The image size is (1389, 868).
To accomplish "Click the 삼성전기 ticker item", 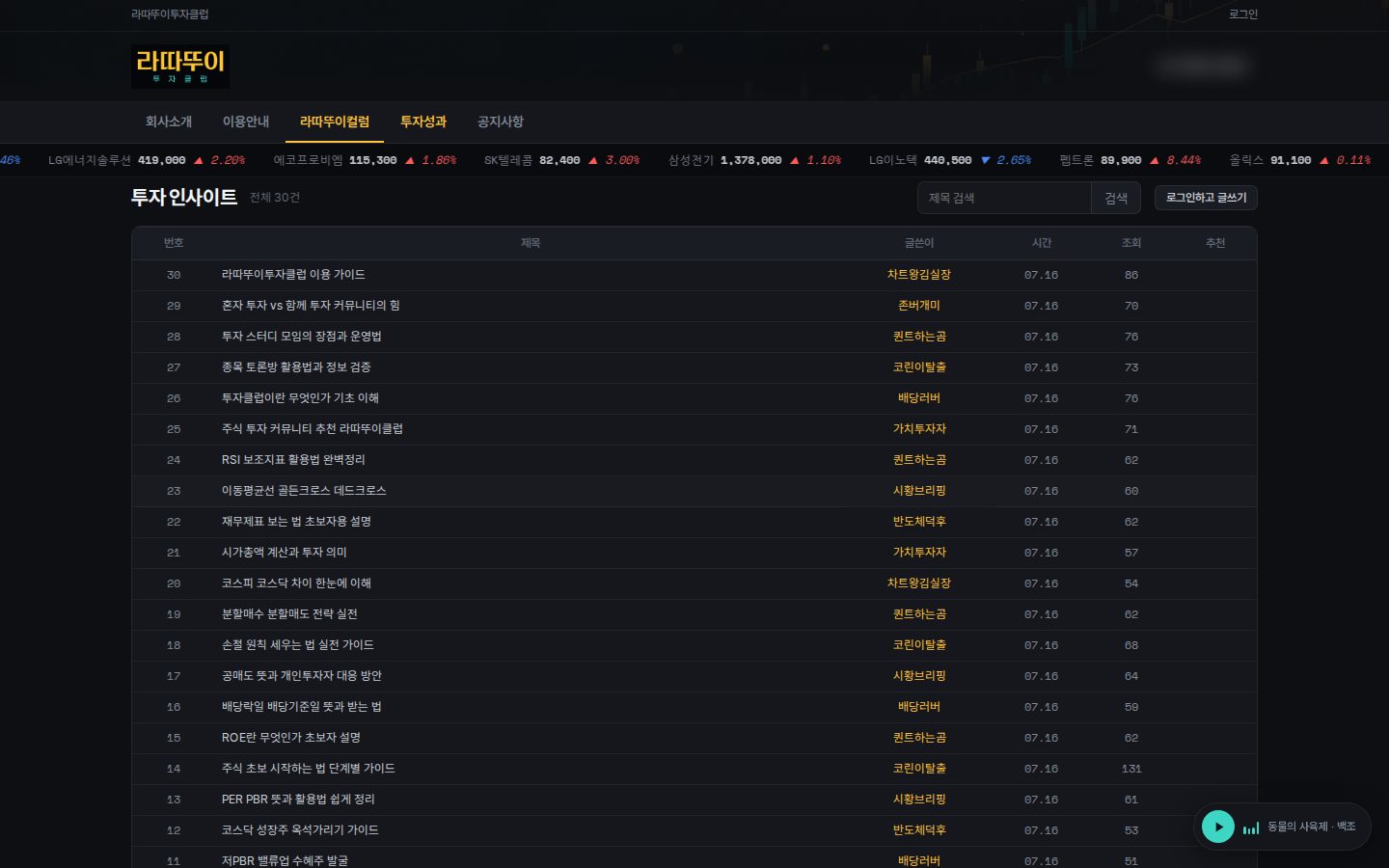I will coord(755,160).
